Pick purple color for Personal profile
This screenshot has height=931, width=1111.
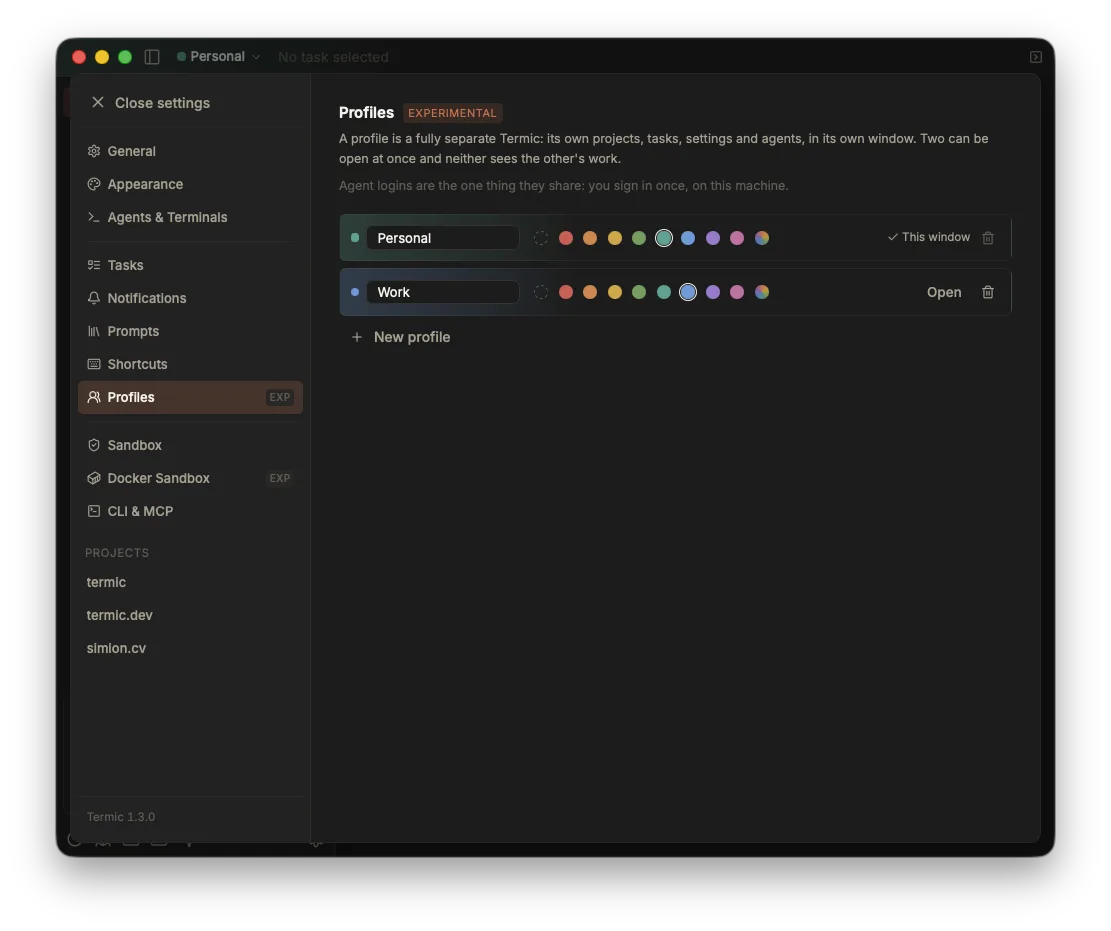click(713, 238)
